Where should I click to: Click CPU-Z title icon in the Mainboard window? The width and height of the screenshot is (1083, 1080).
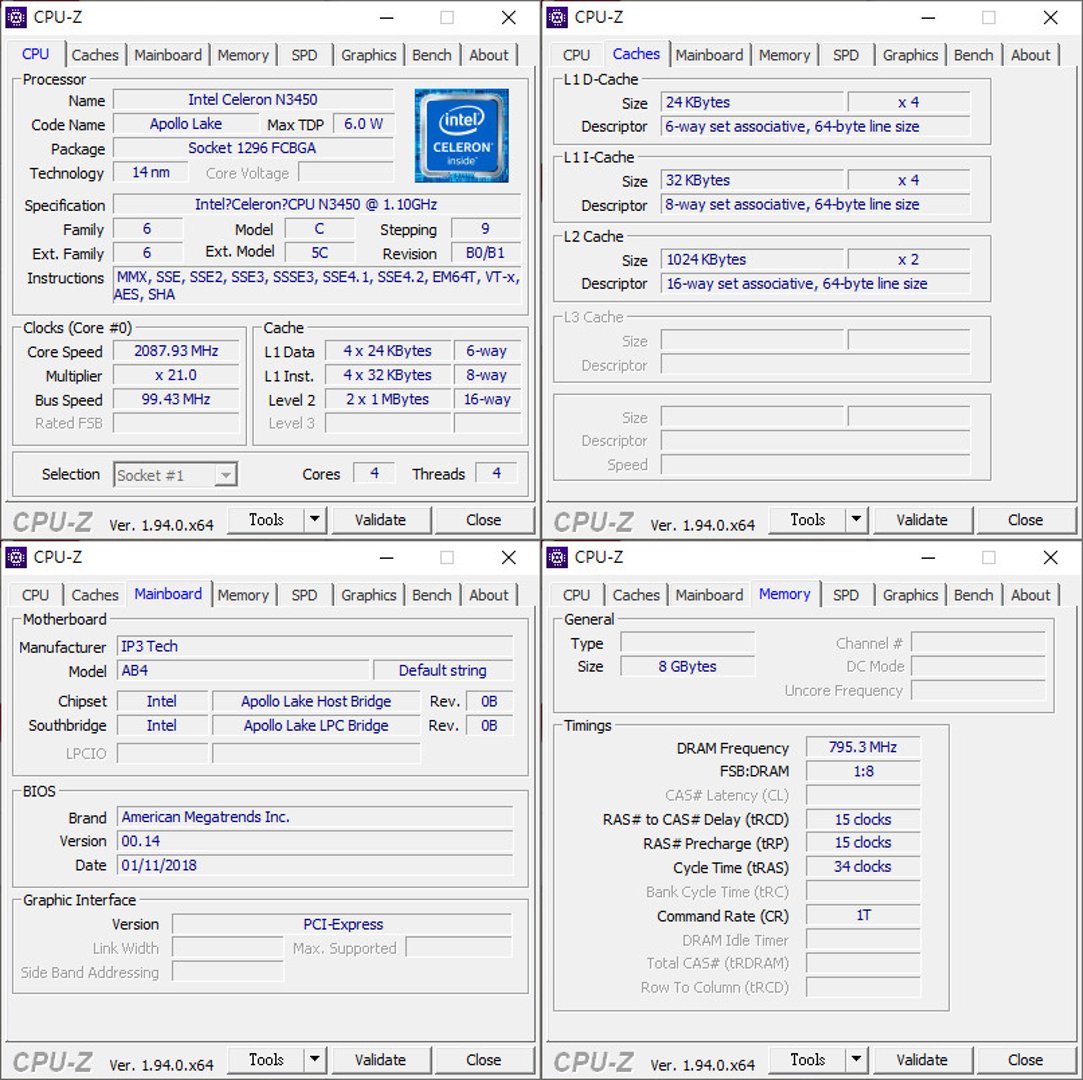pos(16,557)
